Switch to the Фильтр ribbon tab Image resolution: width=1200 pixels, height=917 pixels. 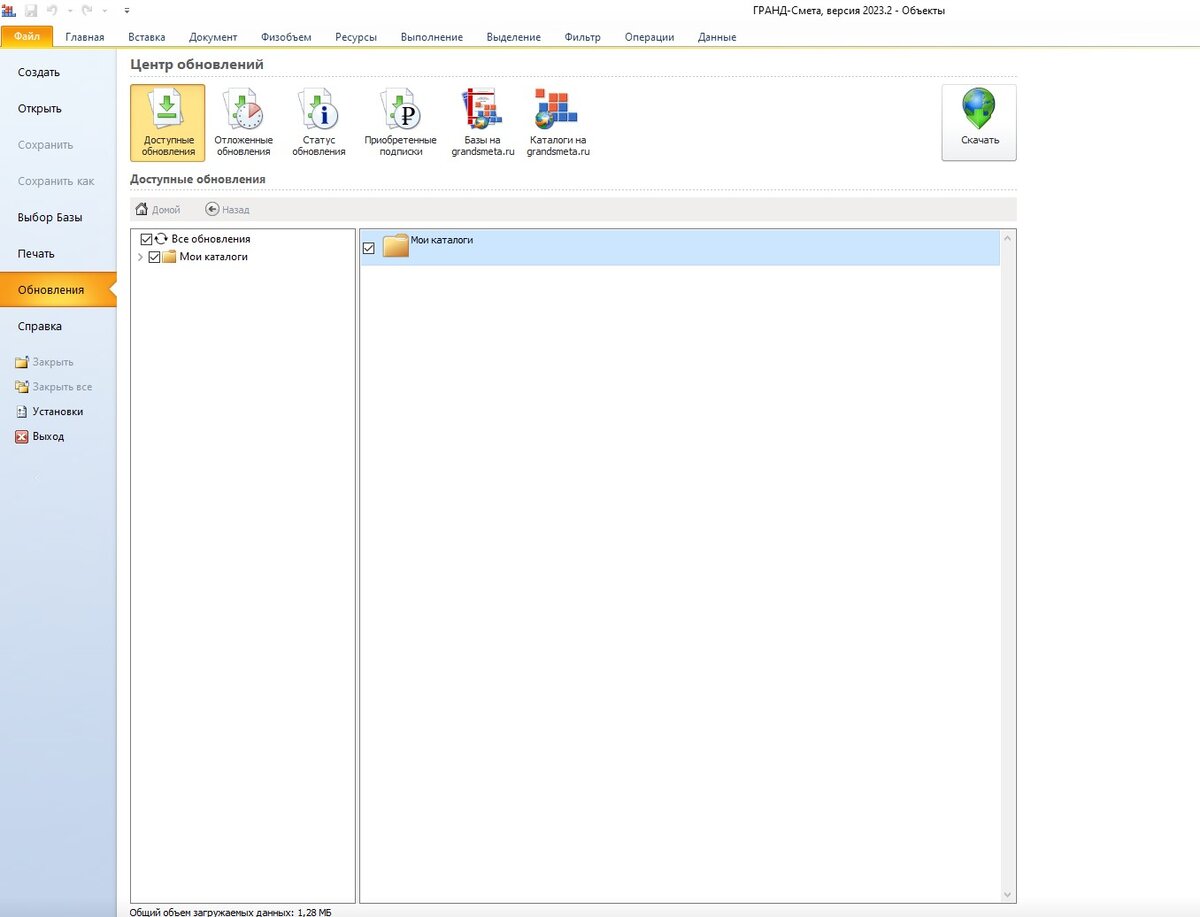(x=582, y=37)
